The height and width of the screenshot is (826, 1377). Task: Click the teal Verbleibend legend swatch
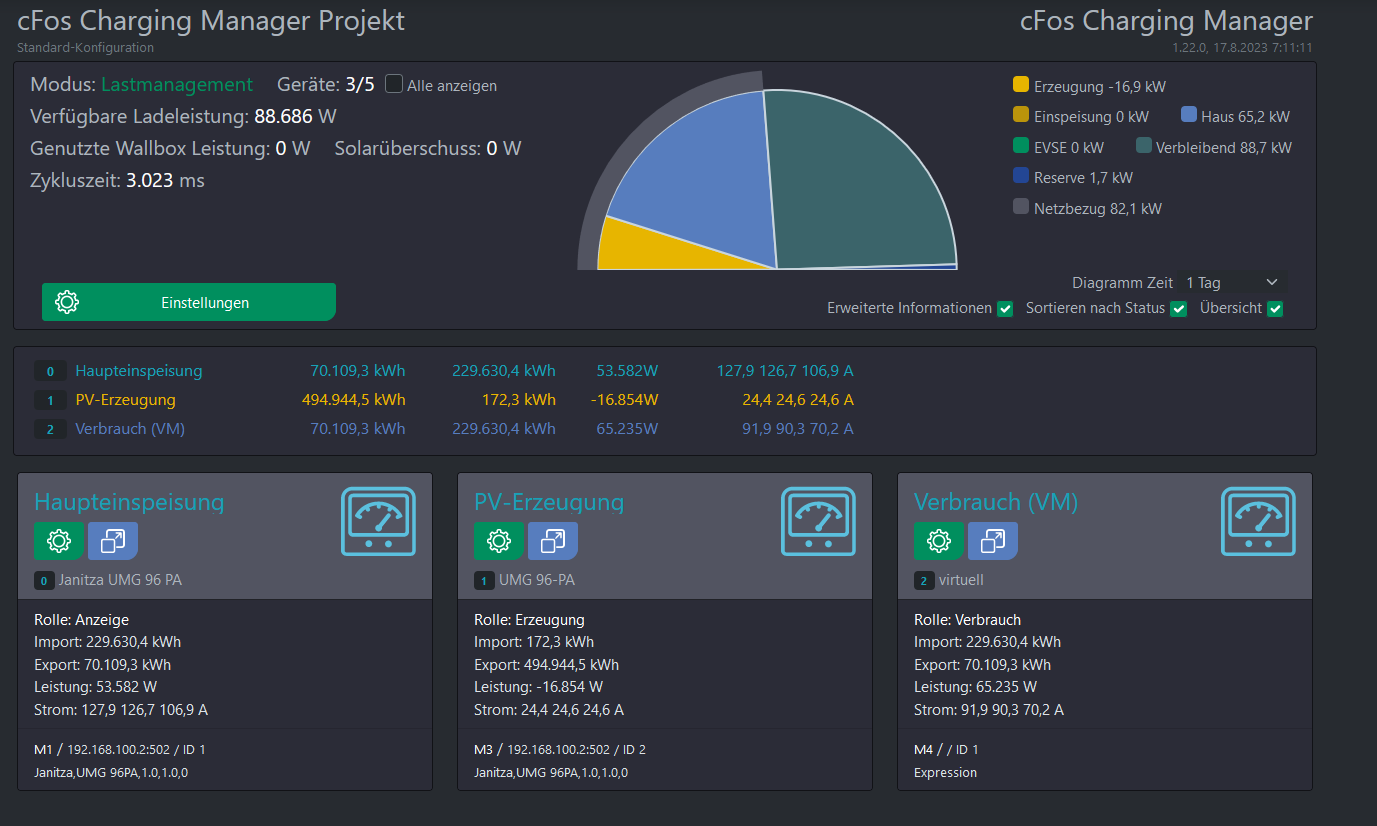pos(1144,146)
